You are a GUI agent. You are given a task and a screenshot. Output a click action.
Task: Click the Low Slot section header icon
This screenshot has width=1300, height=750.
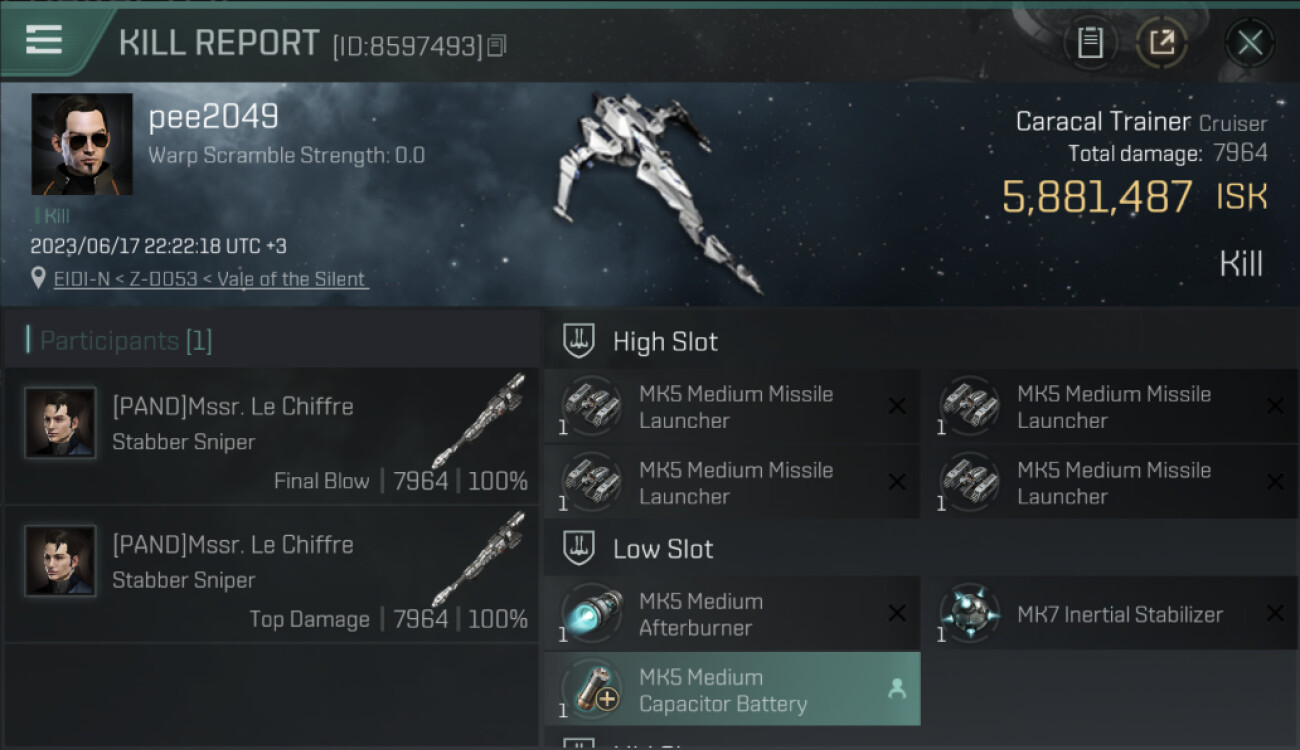click(580, 548)
